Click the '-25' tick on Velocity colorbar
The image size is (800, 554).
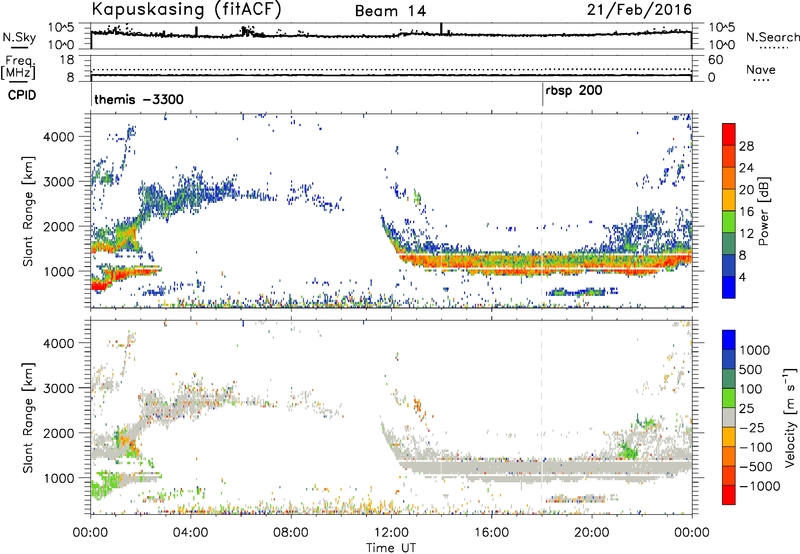[x=752, y=427]
